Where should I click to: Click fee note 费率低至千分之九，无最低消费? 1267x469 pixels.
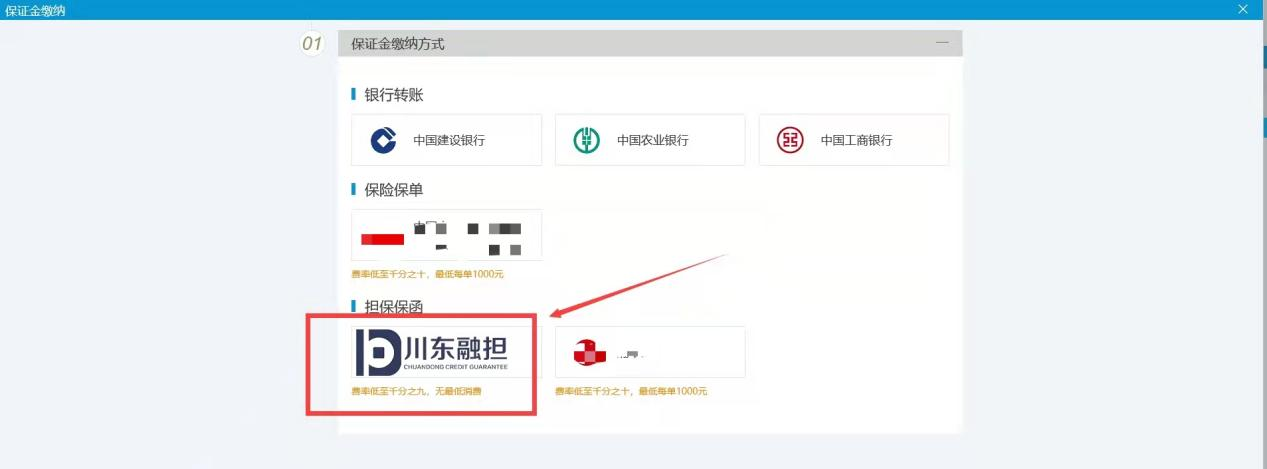tap(416, 391)
